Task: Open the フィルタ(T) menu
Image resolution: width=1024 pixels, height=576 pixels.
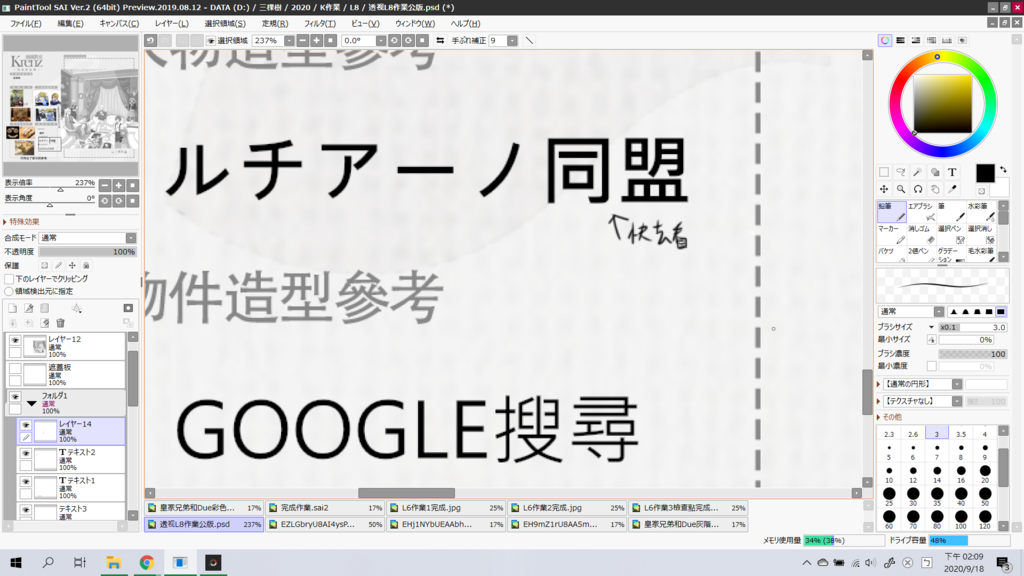Action: (x=320, y=24)
